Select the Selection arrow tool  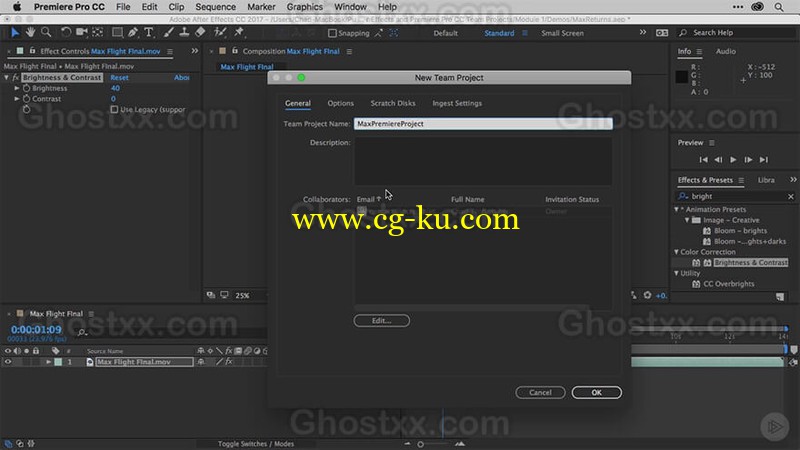pyautogui.click(x=15, y=33)
